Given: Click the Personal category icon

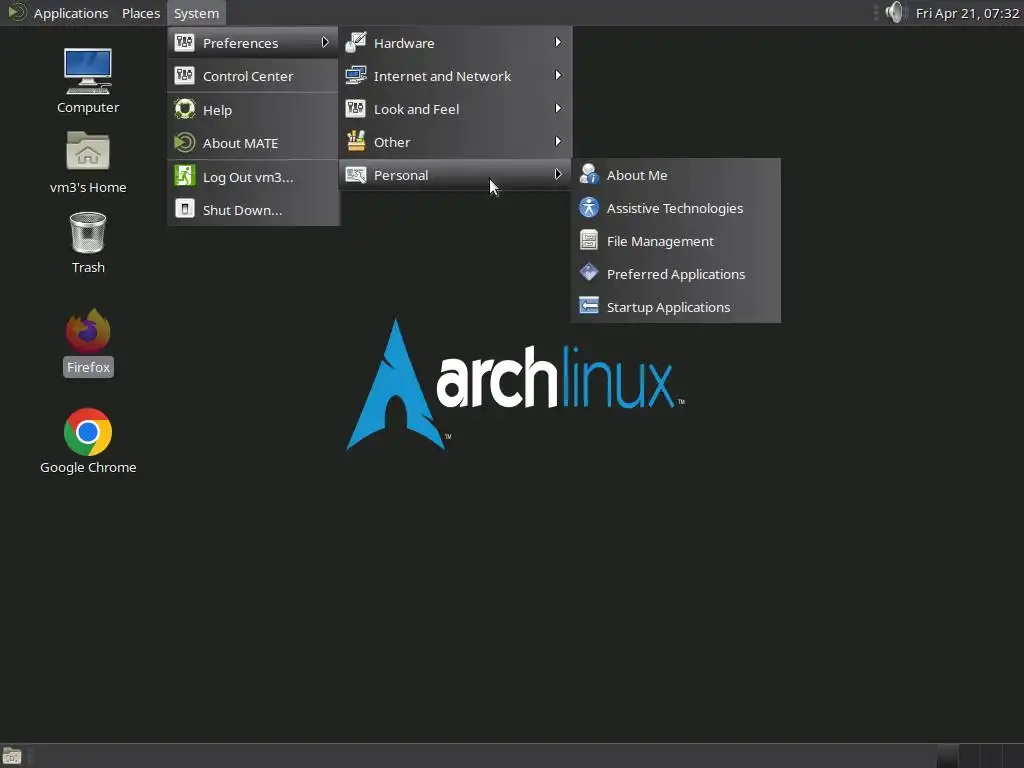Looking at the screenshot, I should (355, 174).
